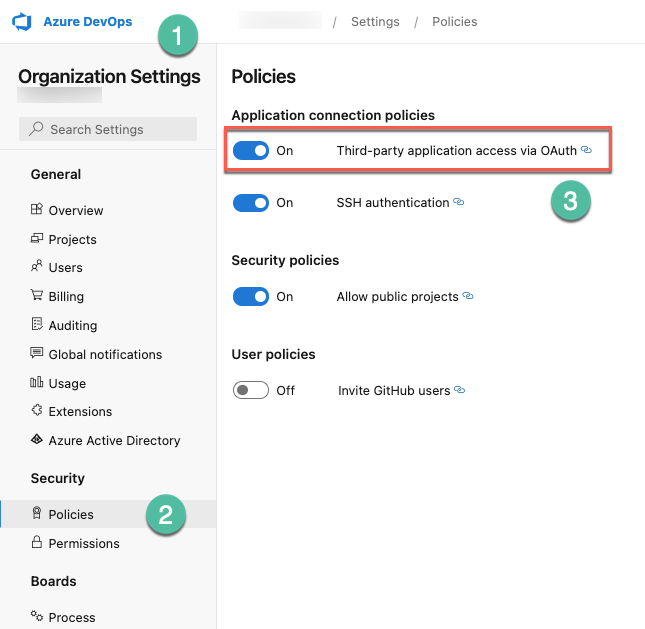This screenshot has height=629, width=645.
Task: Click the Billing shopping cart icon
Action: [x=37, y=295]
